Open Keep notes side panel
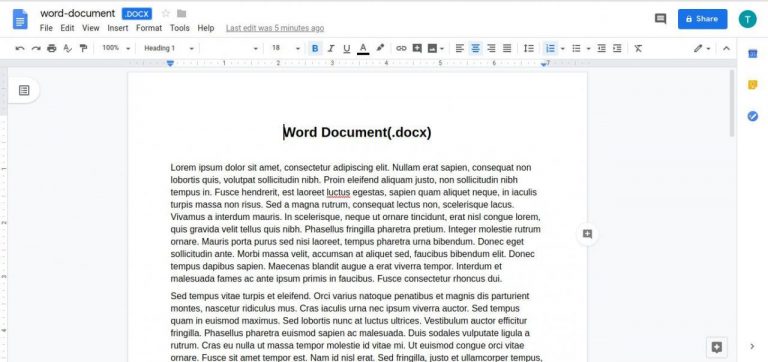This screenshot has width=768, height=362. [753, 85]
